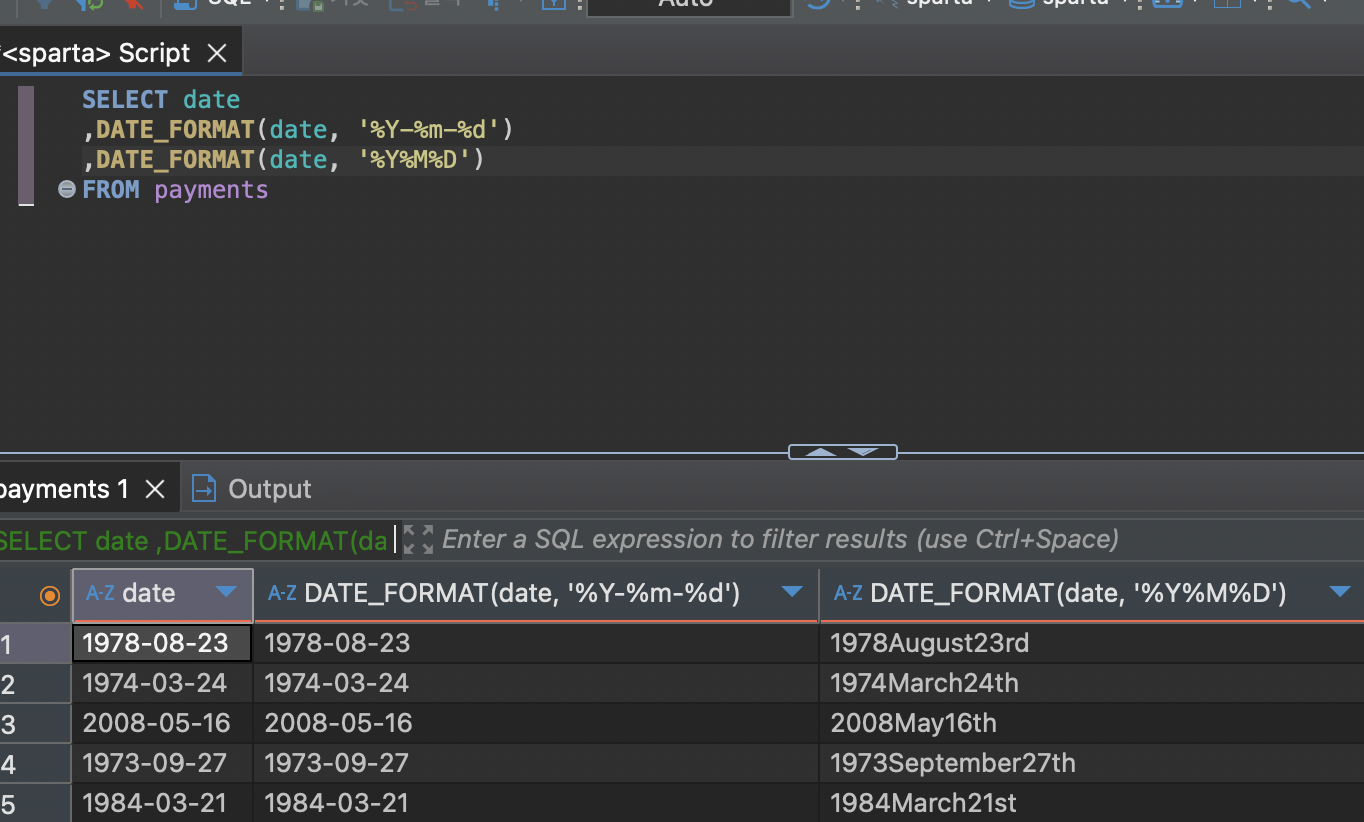1364x822 pixels.
Task: Click the green SELECT date query text link
Action: (x=193, y=541)
